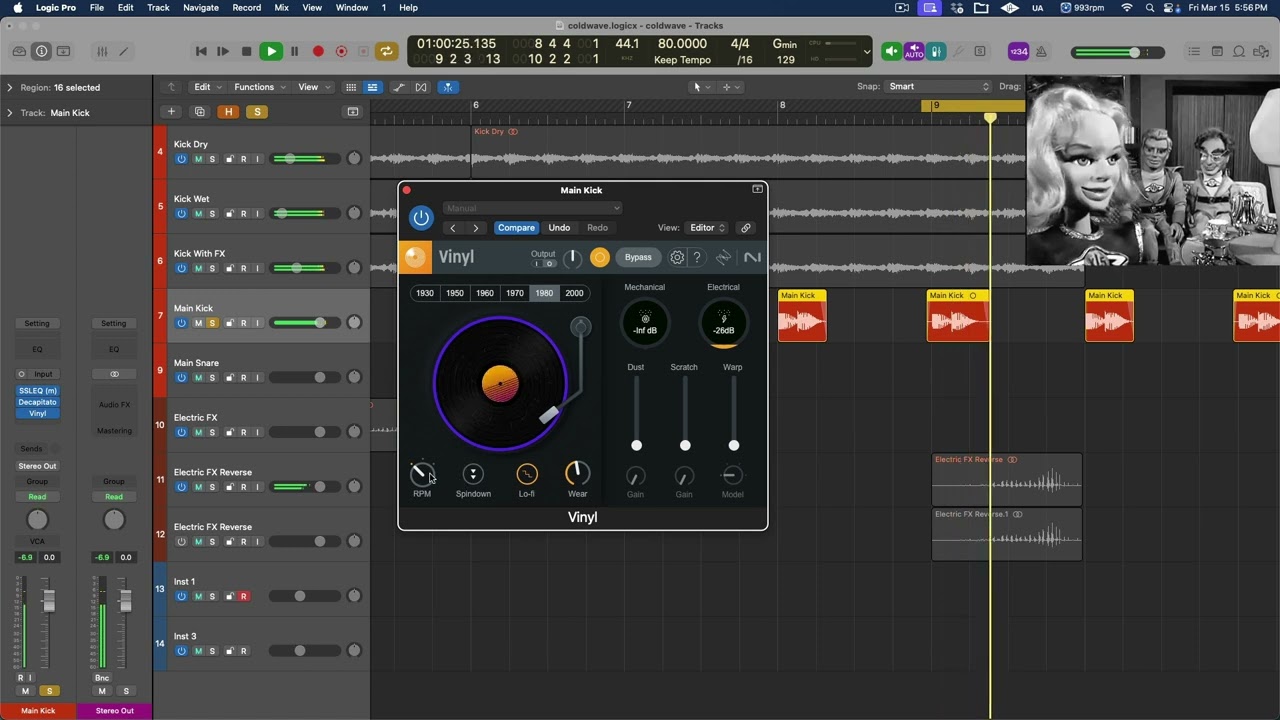Open the Mix menu
This screenshot has height=720, width=1280.
point(281,8)
